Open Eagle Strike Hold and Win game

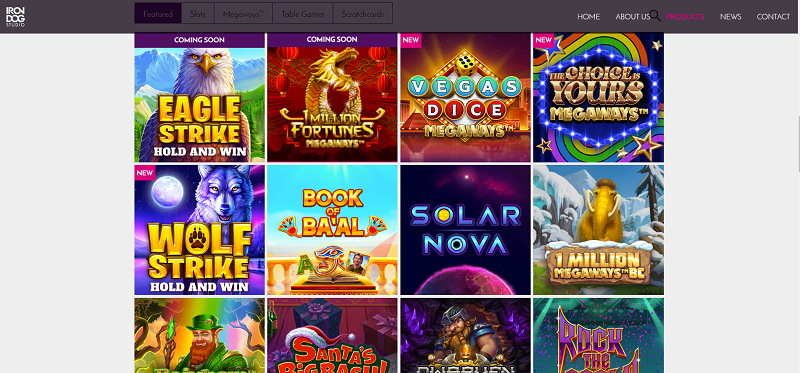click(x=199, y=97)
